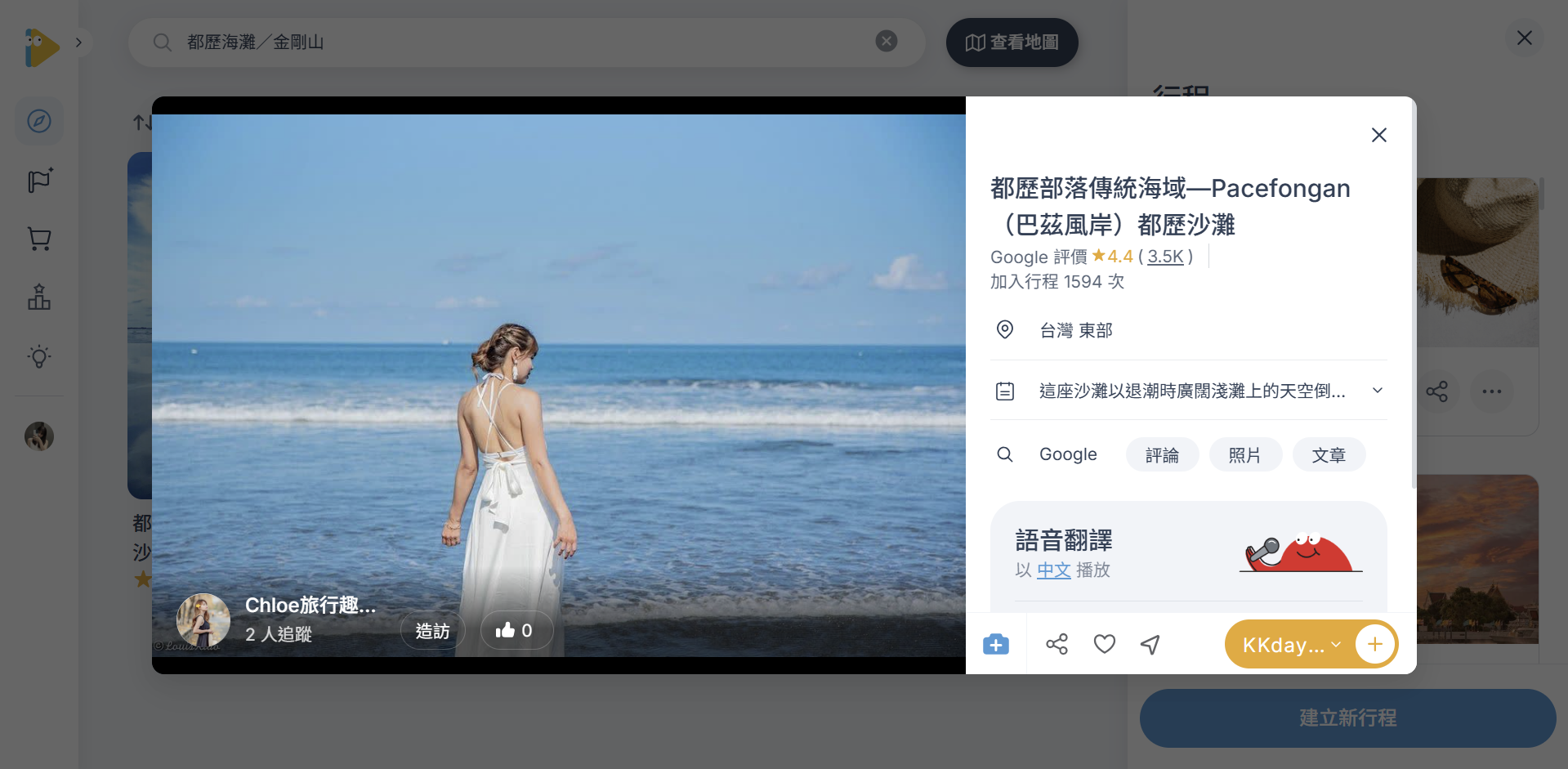Toggle the heart favorite icon for 都歷沙灘
This screenshot has height=769, width=1568.
[1104, 644]
